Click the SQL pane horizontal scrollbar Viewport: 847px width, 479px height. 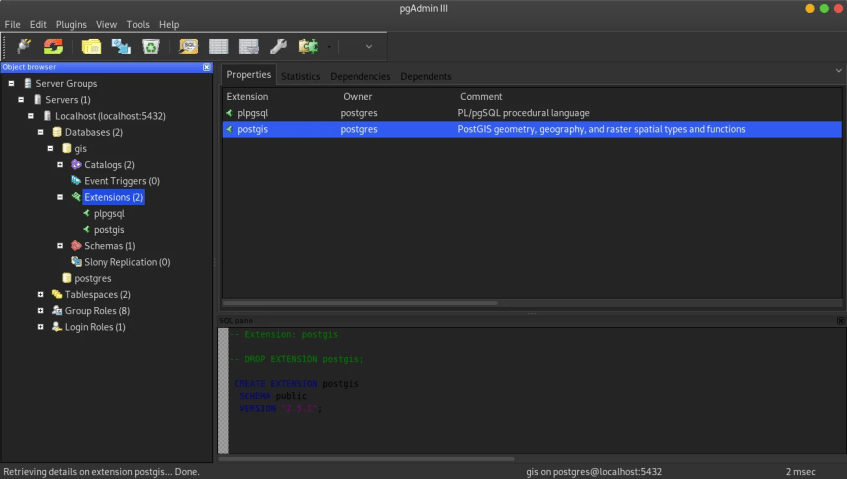point(366,459)
